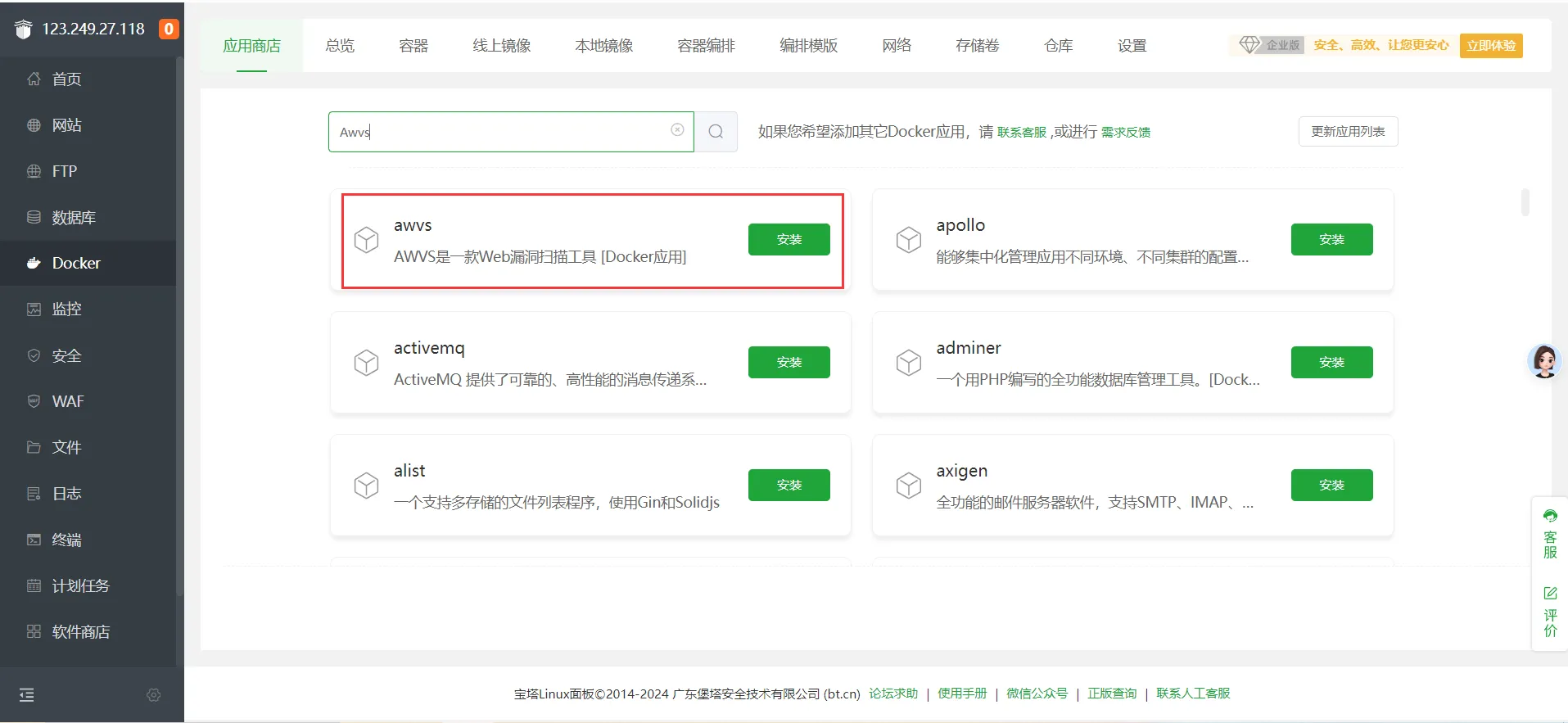The image size is (1568, 723).
Task: Open the 论坛求助 footer link
Action: (893, 694)
